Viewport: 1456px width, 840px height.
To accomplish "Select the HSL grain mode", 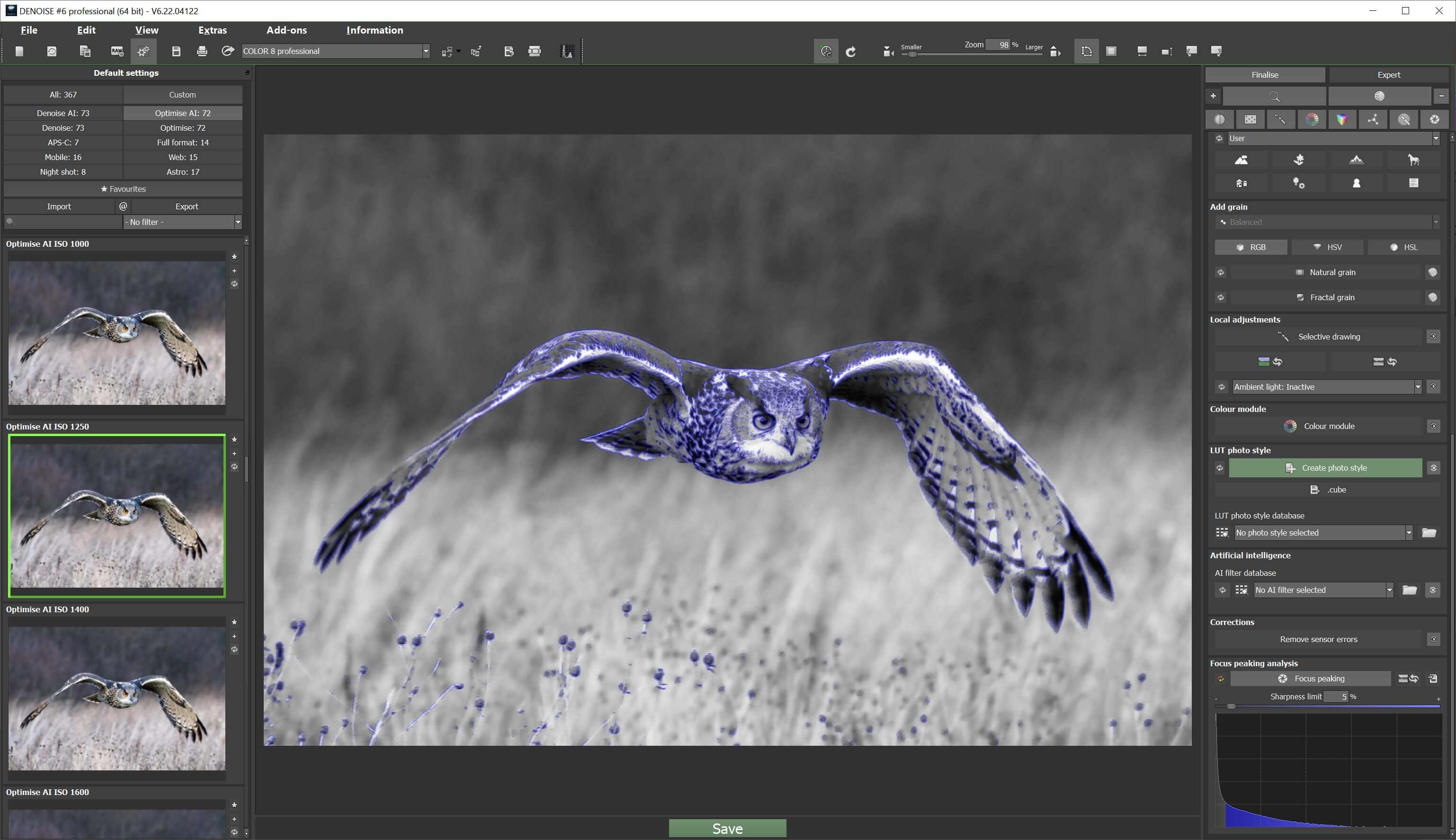I will (1403, 247).
